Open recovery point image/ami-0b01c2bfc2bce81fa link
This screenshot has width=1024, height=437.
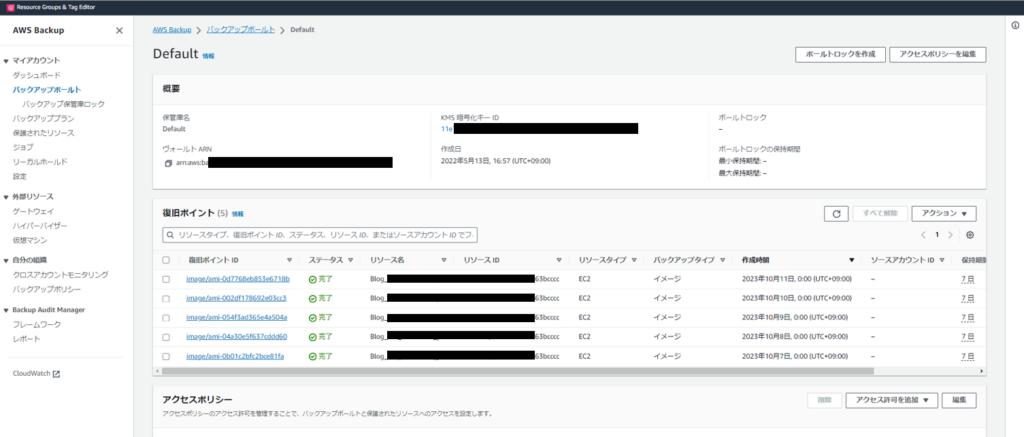tap(235, 357)
